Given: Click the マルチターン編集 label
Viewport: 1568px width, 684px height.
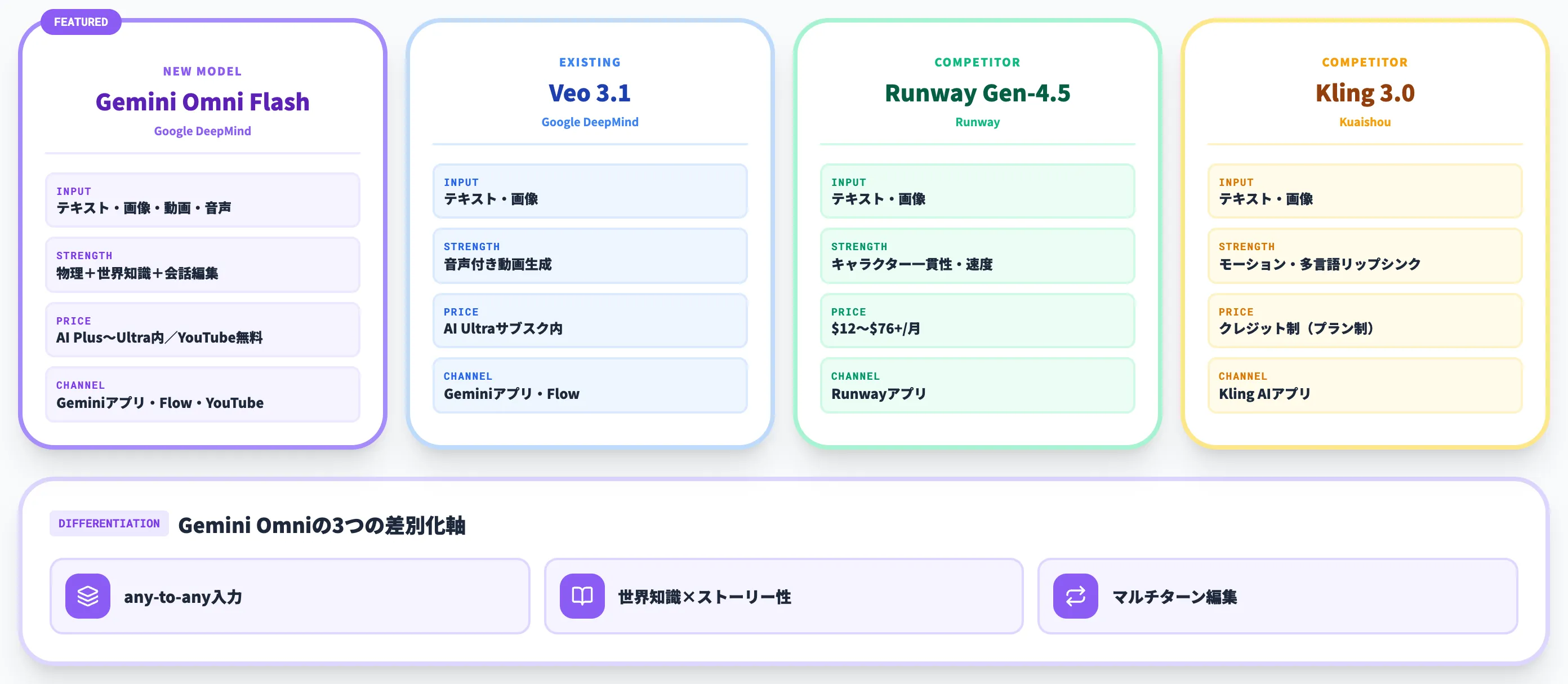Looking at the screenshot, I should pyautogui.click(x=1174, y=596).
